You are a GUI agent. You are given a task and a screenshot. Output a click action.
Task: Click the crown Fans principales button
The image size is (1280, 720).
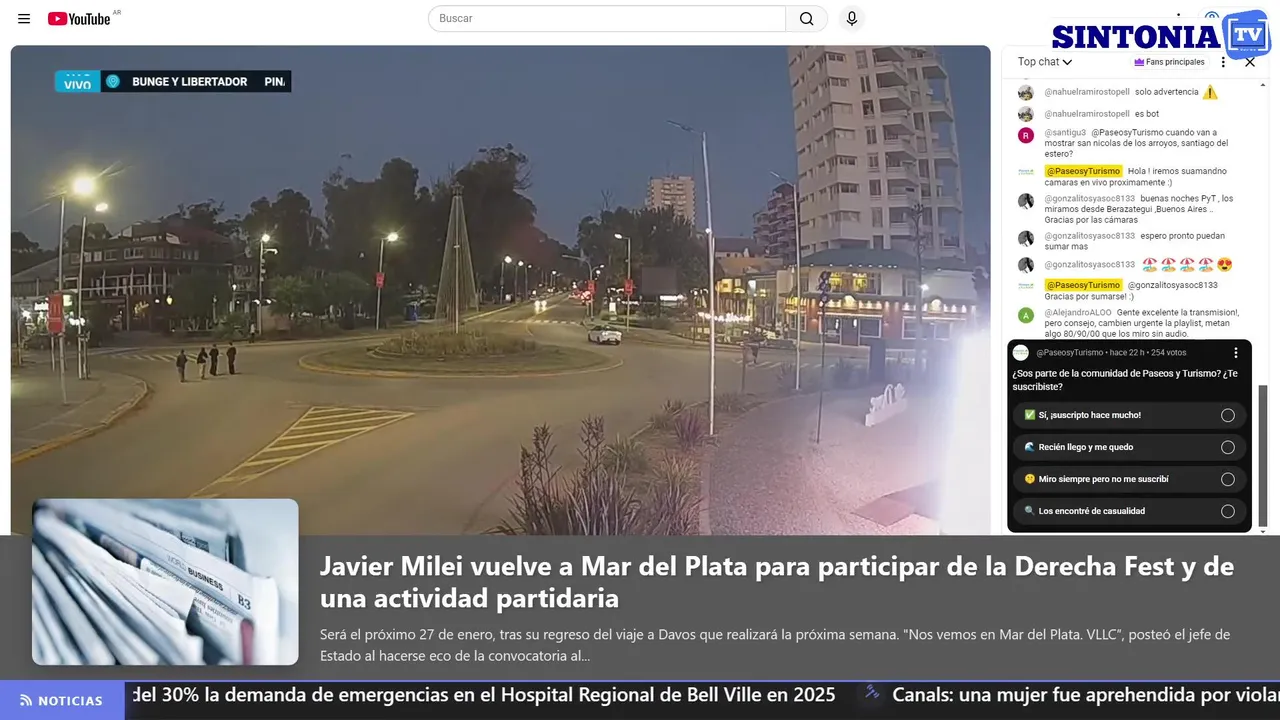pos(1169,62)
